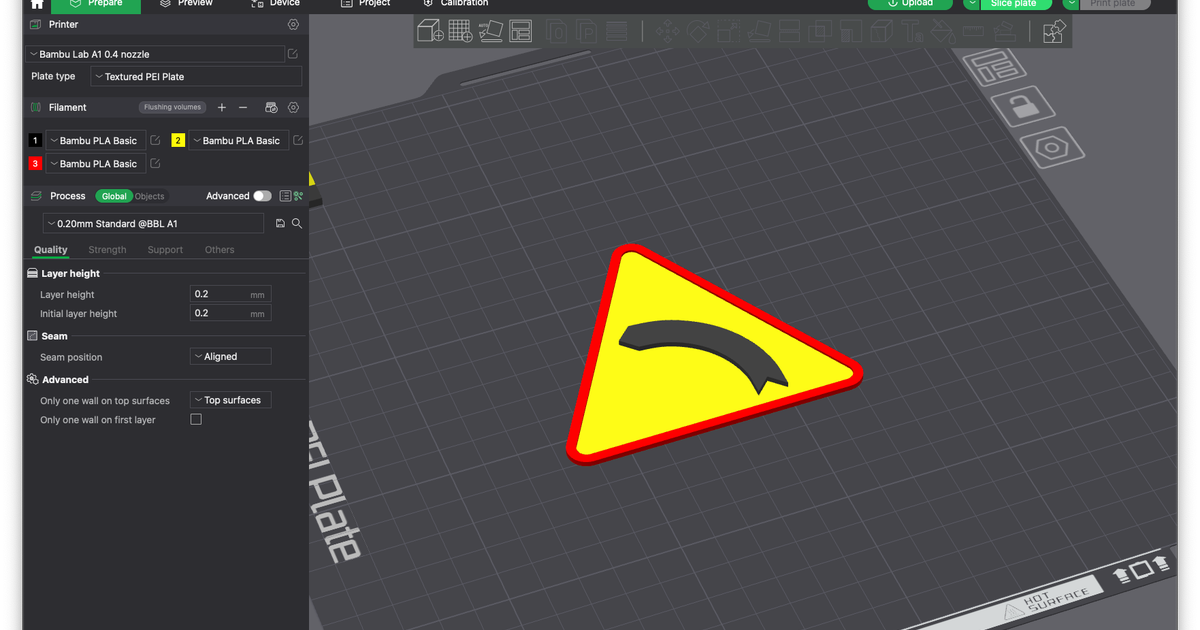Toggle the Advanced process settings switch
The height and width of the screenshot is (630, 1200).
(x=262, y=196)
